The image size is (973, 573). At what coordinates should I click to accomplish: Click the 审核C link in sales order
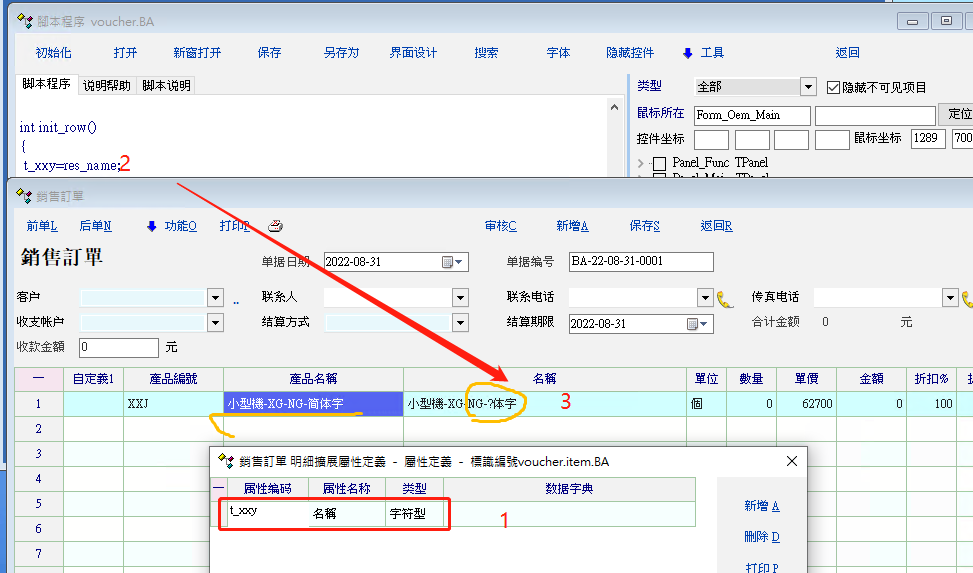point(500,226)
